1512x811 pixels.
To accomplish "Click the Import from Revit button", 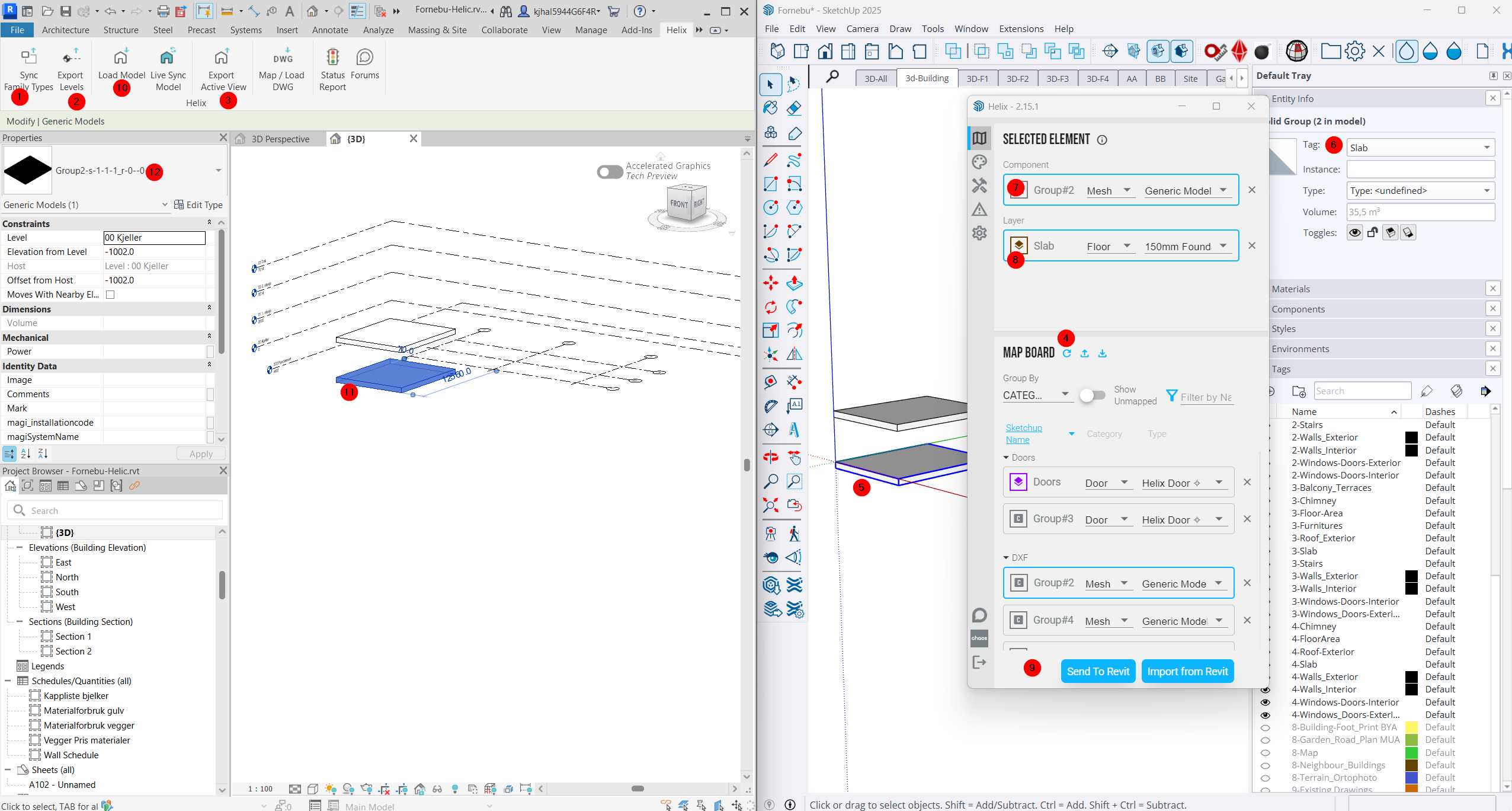I will pyautogui.click(x=1187, y=671).
